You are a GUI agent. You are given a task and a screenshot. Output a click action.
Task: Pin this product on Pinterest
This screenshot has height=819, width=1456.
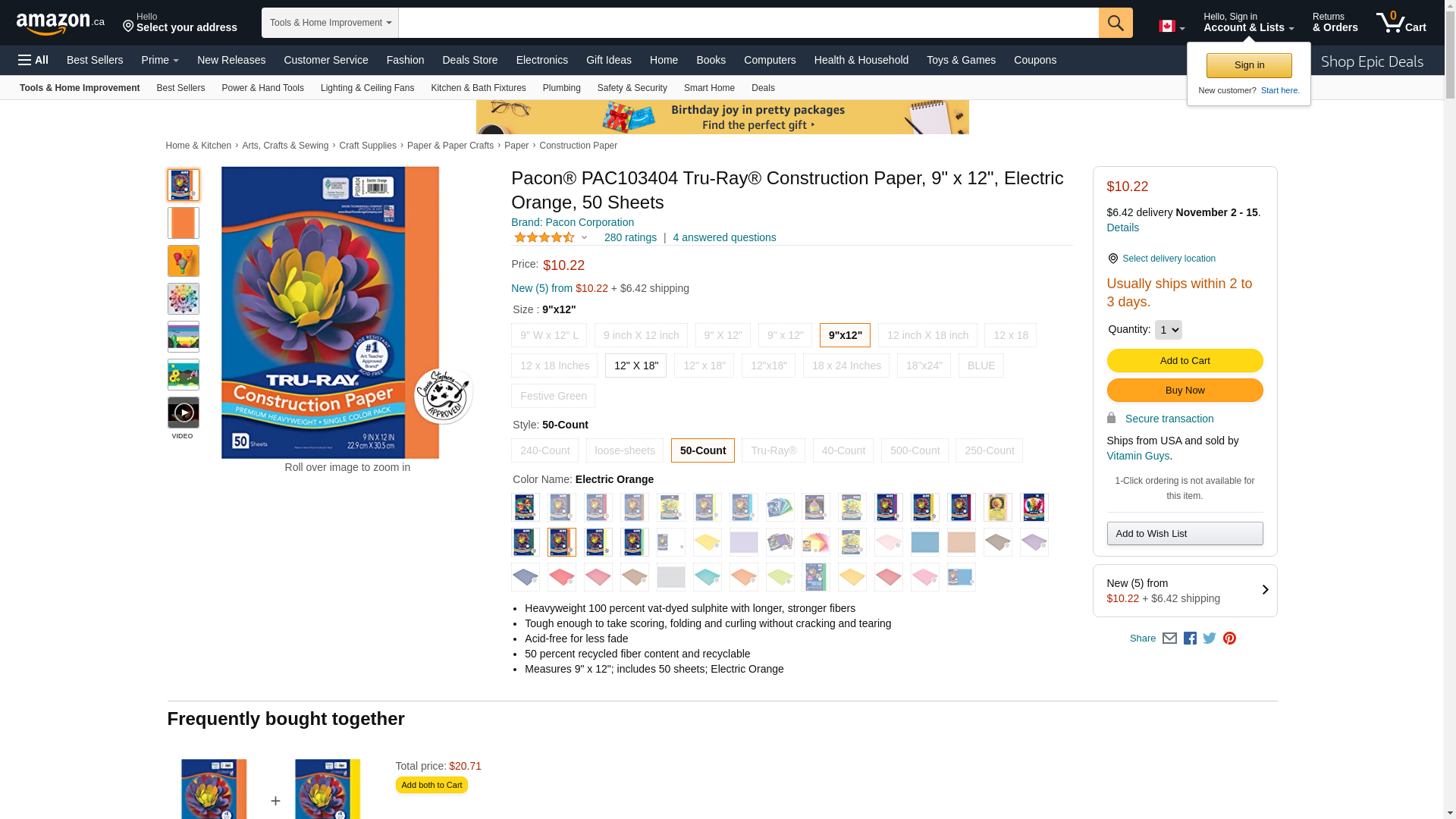(x=1229, y=639)
